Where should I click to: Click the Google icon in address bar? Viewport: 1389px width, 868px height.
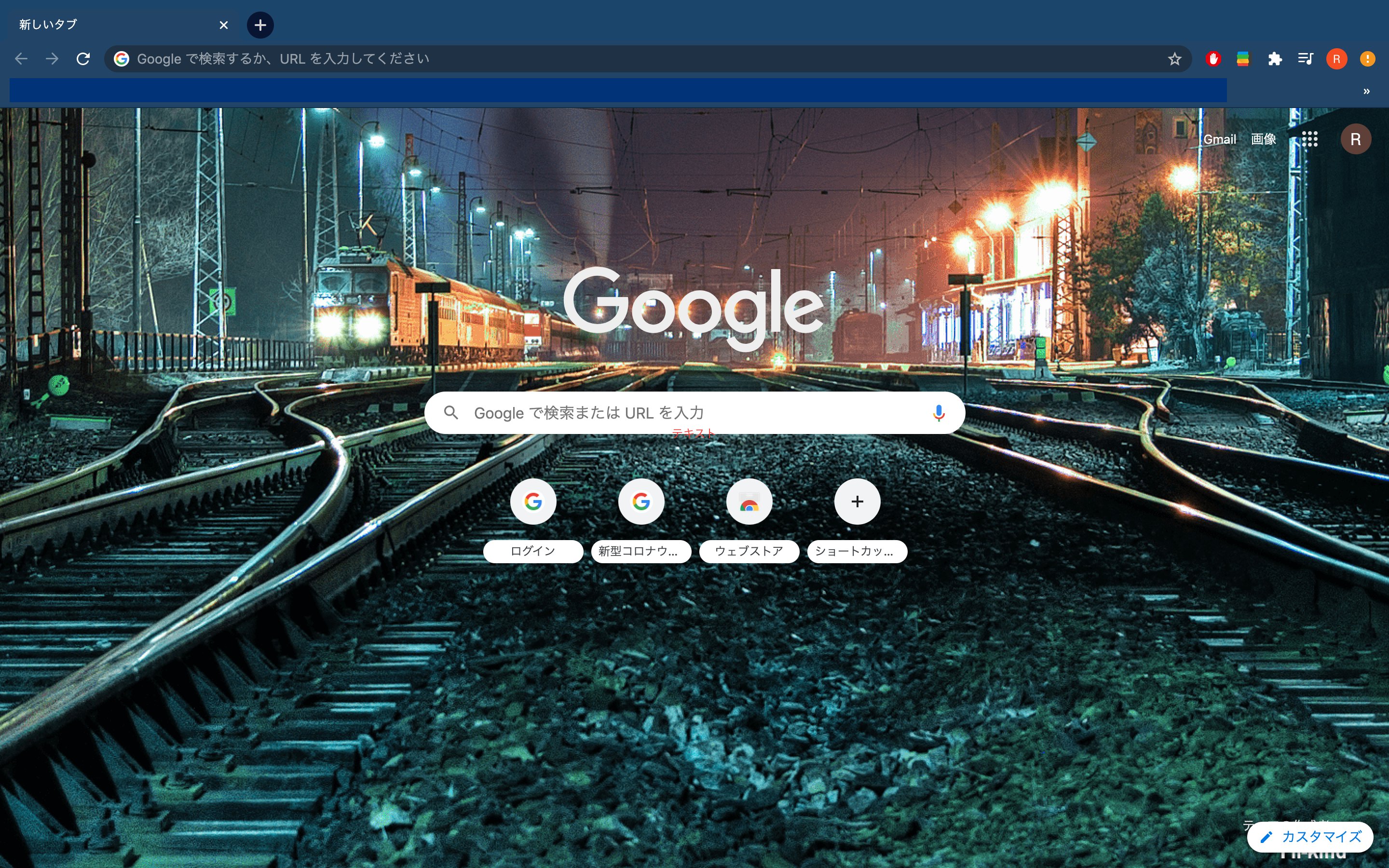click(x=121, y=58)
